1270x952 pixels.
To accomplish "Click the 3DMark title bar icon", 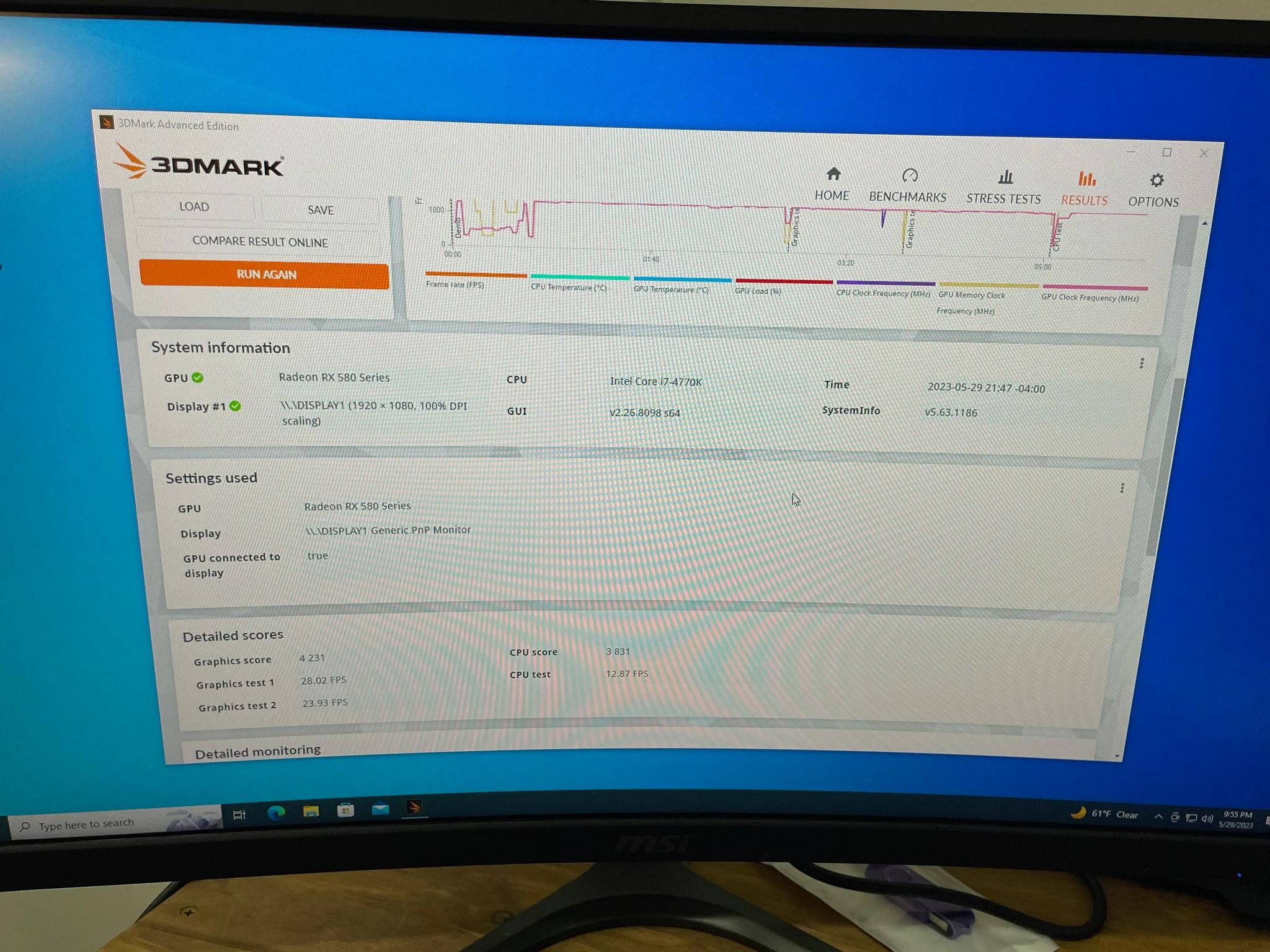I will 107,122.
